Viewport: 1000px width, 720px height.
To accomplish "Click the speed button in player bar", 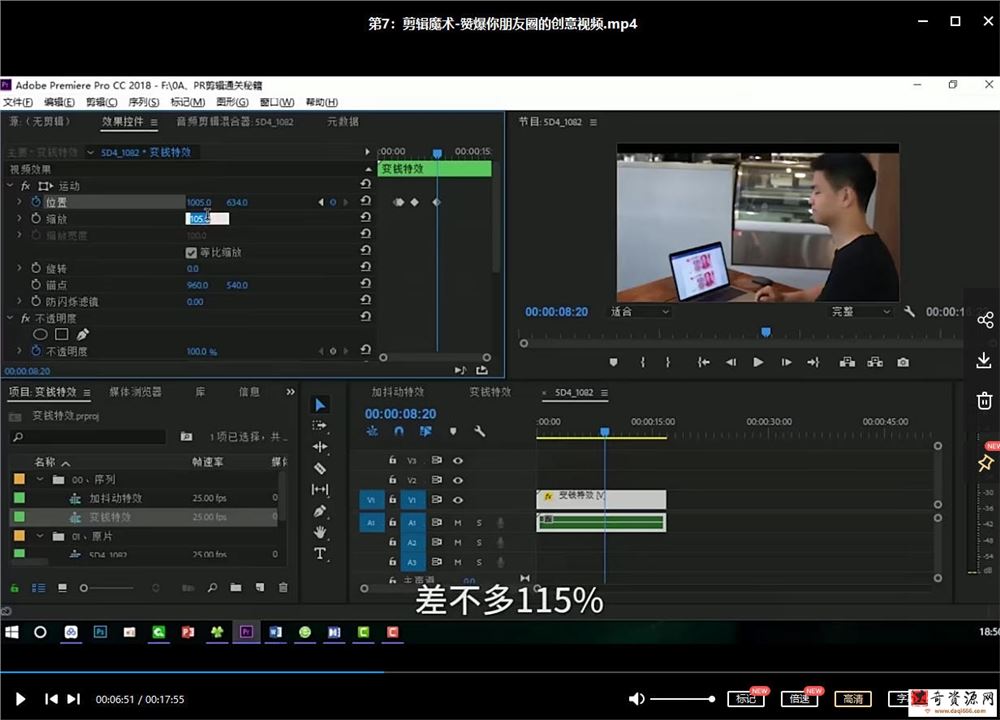I will [799, 699].
